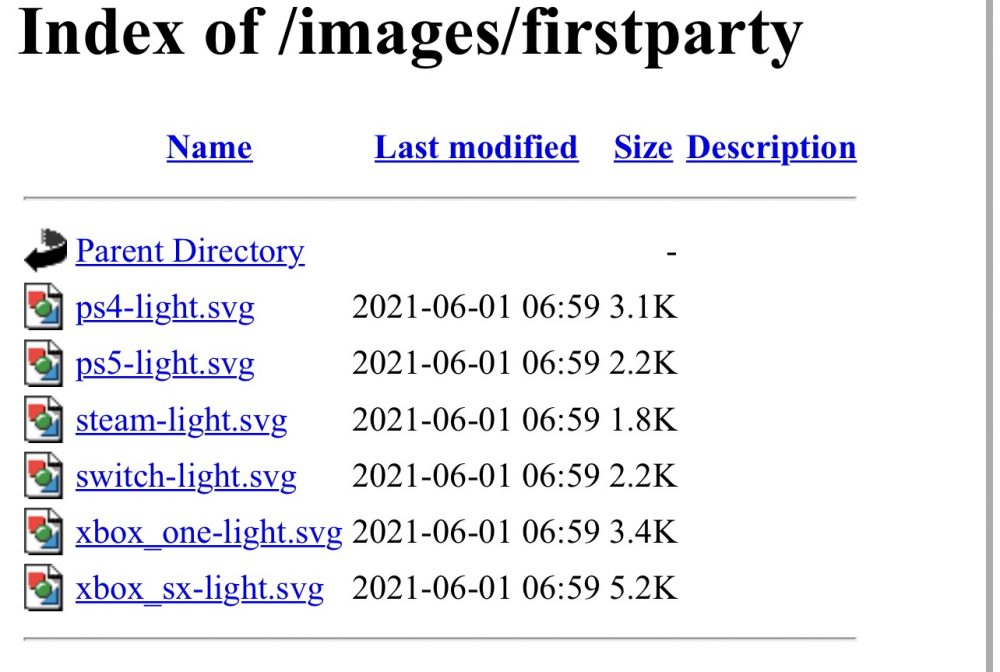Screen dimensions: 1000x672
Task: Click the 5.2K size value for xbox_sx-light.svg
Action: (643, 589)
